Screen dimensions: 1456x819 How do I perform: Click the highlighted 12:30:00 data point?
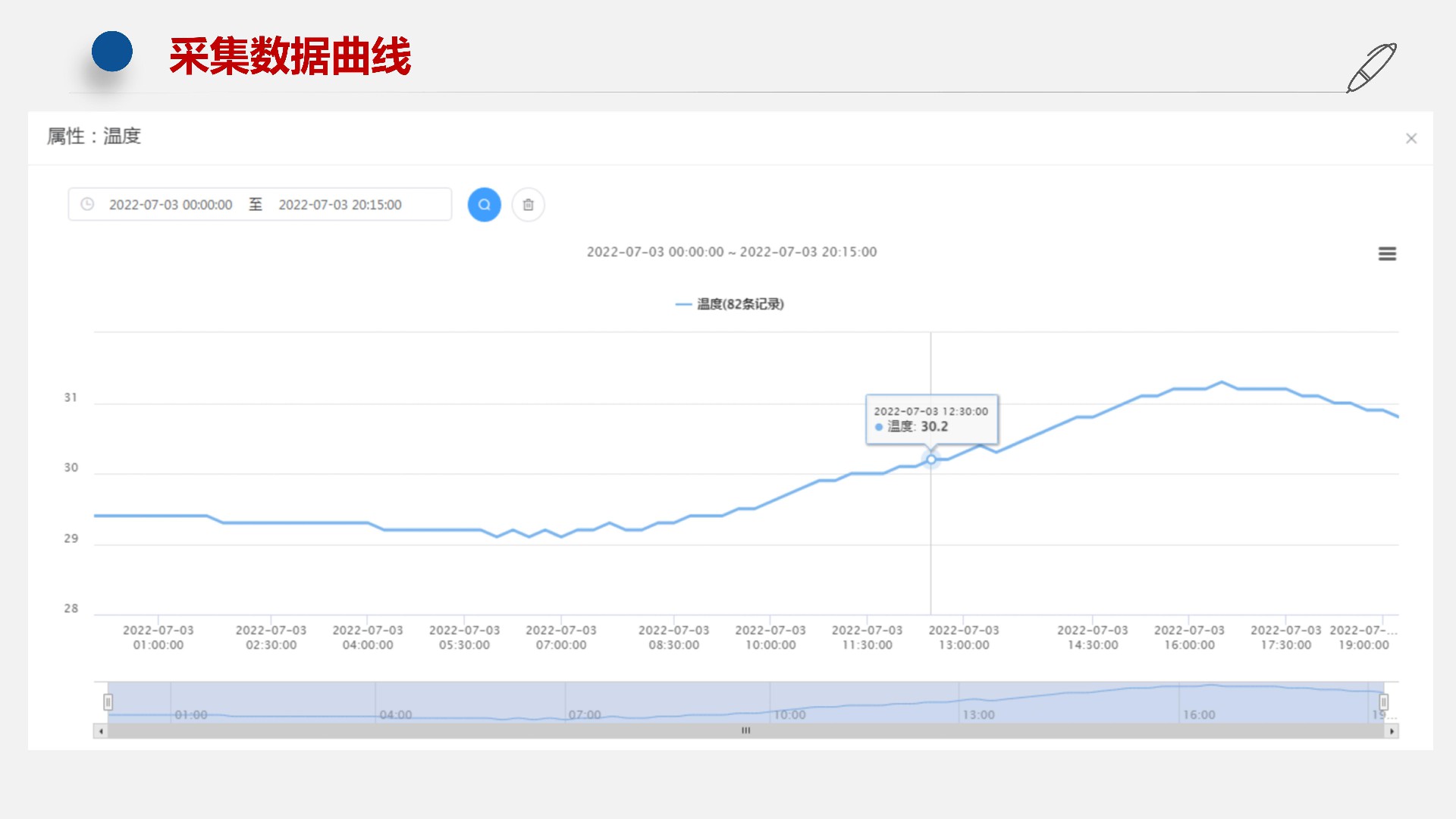pos(930,460)
